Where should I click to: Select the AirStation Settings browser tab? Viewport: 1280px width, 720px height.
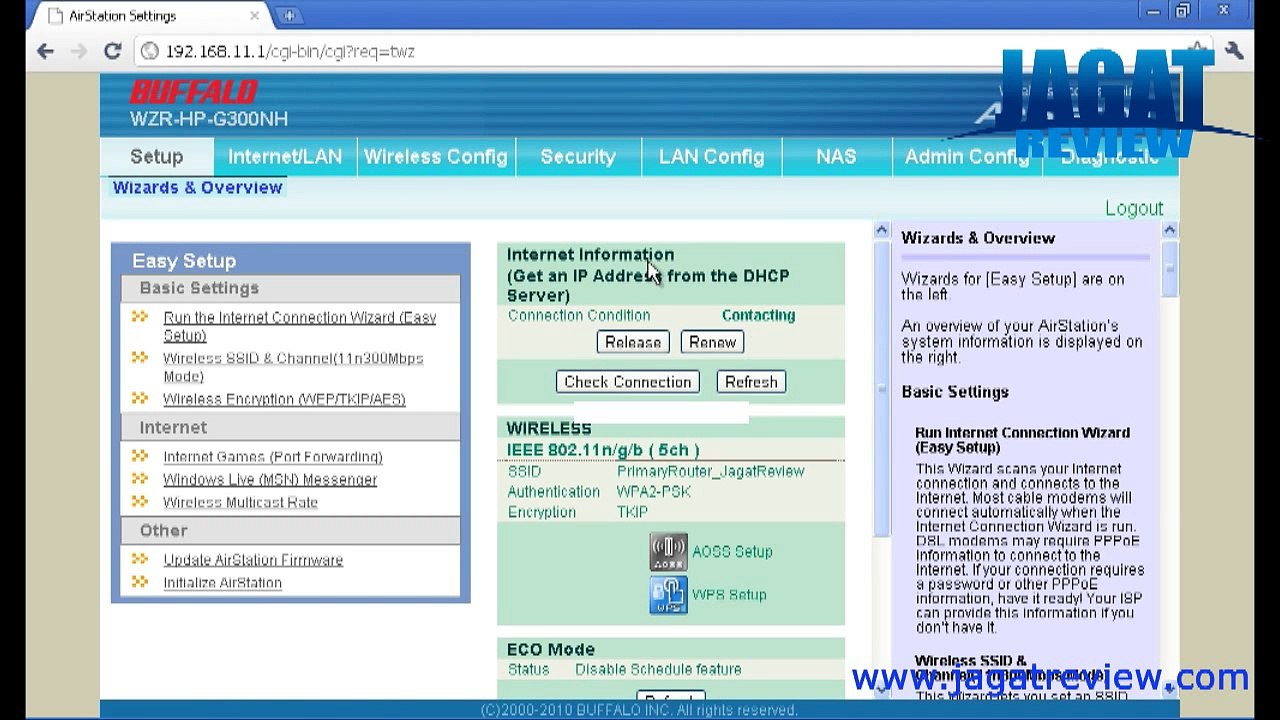tap(152, 16)
